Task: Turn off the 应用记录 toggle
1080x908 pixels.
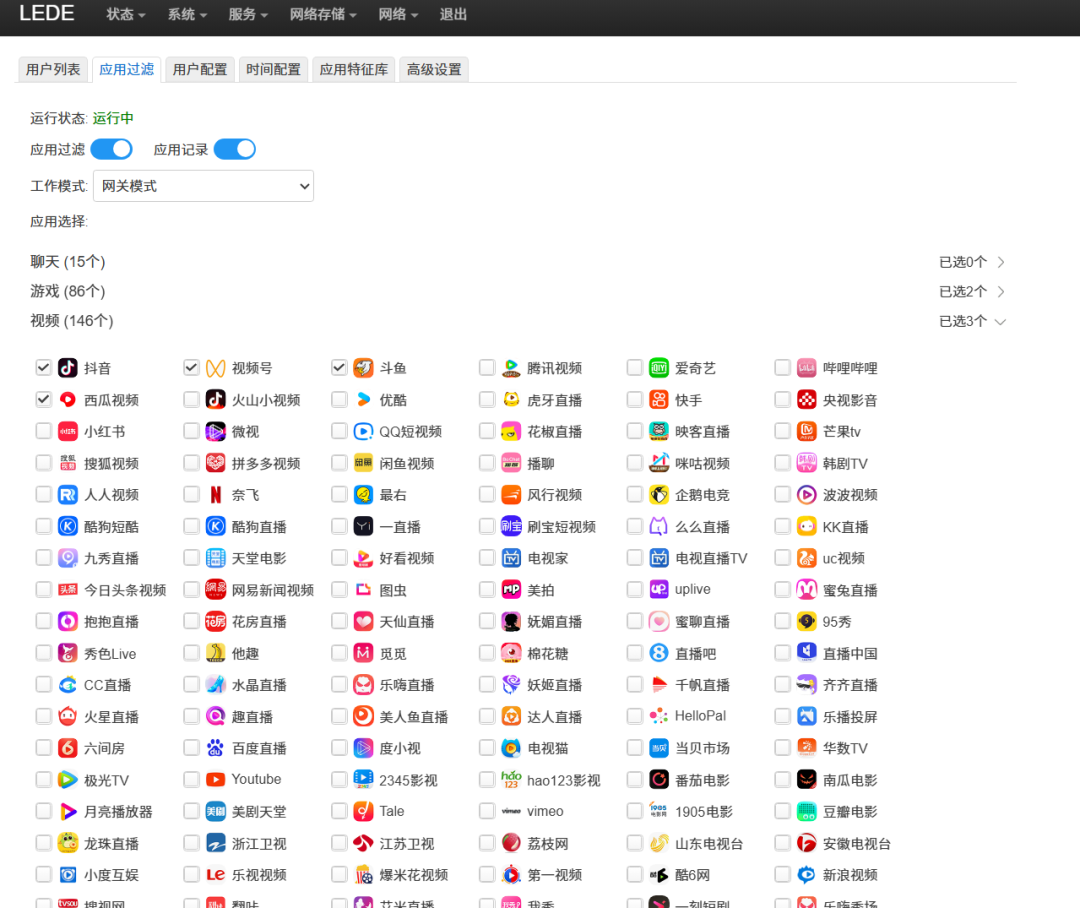Action: pyautogui.click(x=234, y=148)
